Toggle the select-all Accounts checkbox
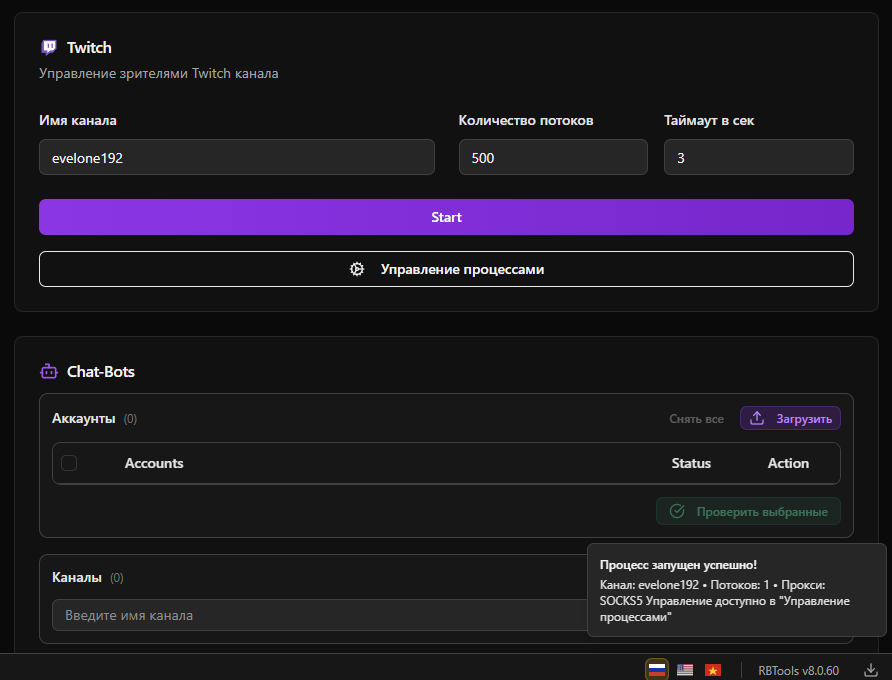 pos(69,463)
